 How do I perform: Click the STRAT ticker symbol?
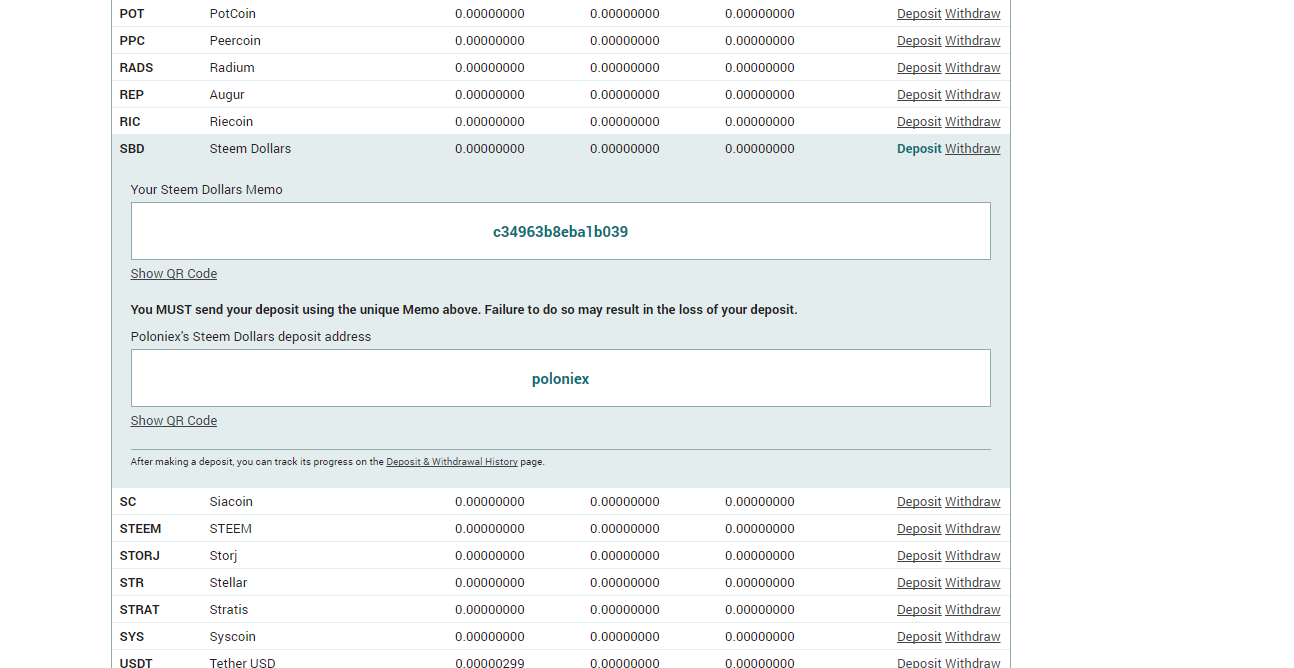[140, 610]
